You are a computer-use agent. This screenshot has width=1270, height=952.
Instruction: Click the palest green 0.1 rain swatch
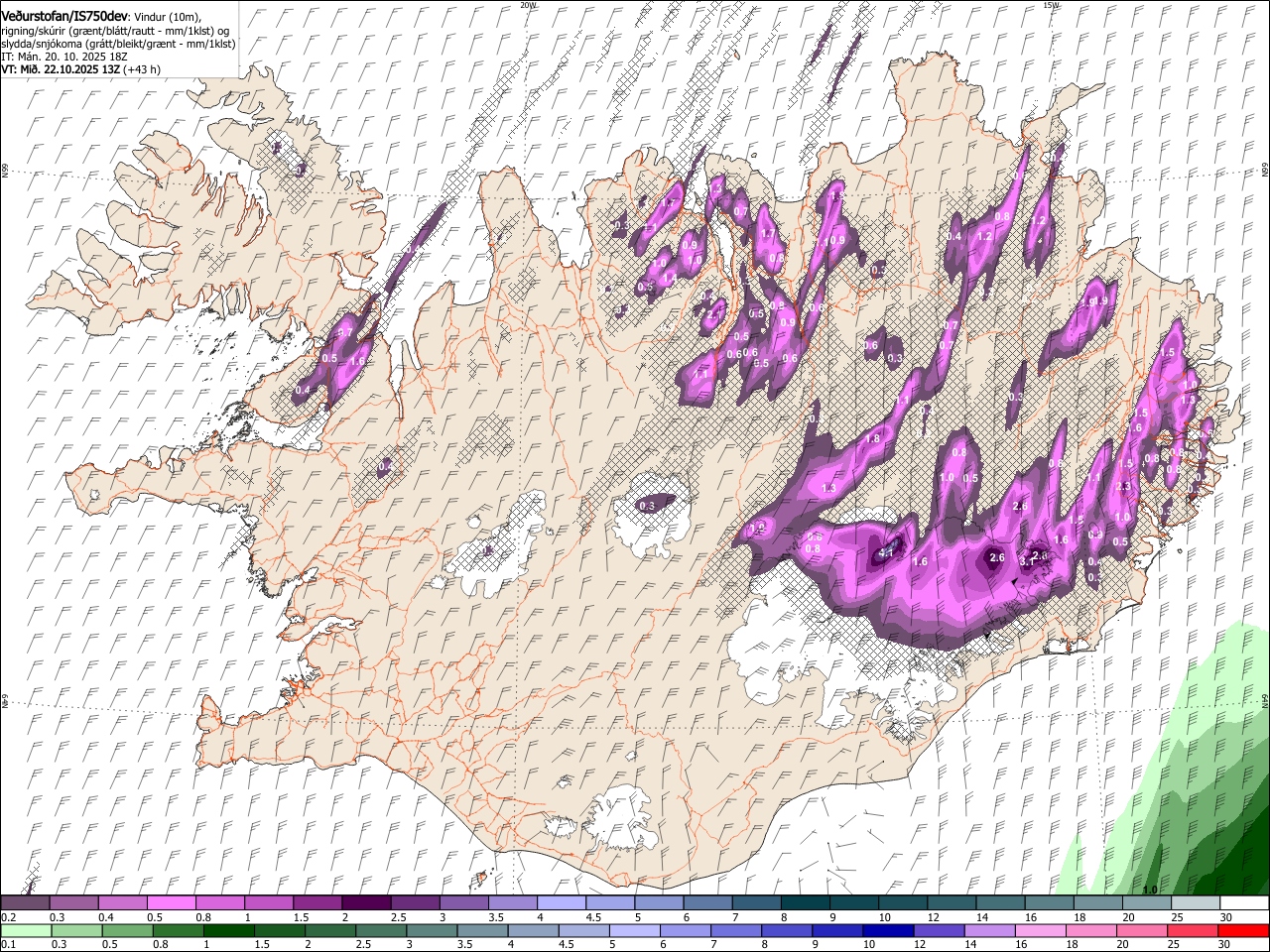(x=26, y=930)
